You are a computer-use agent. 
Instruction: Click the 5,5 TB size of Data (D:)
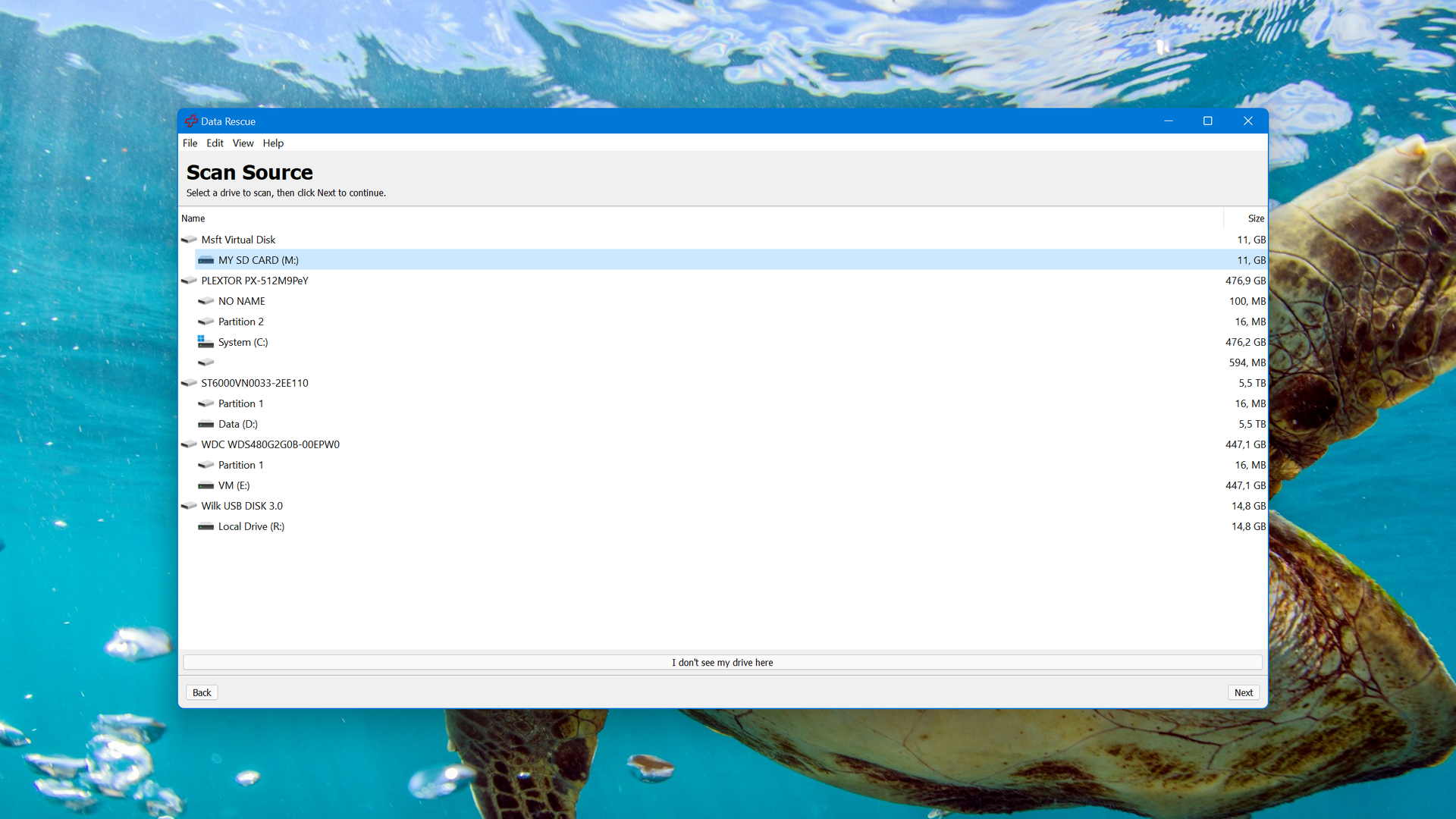click(1252, 424)
